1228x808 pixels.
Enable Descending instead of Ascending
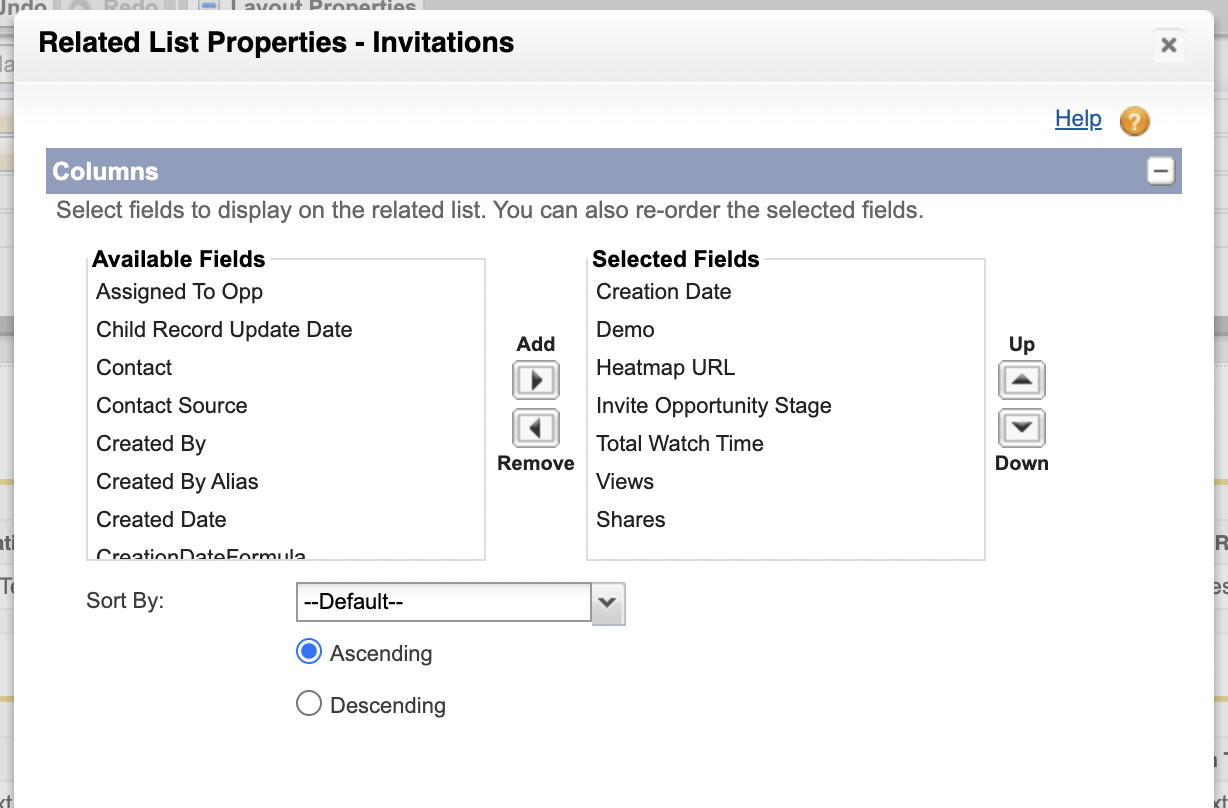click(x=309, y=703)
